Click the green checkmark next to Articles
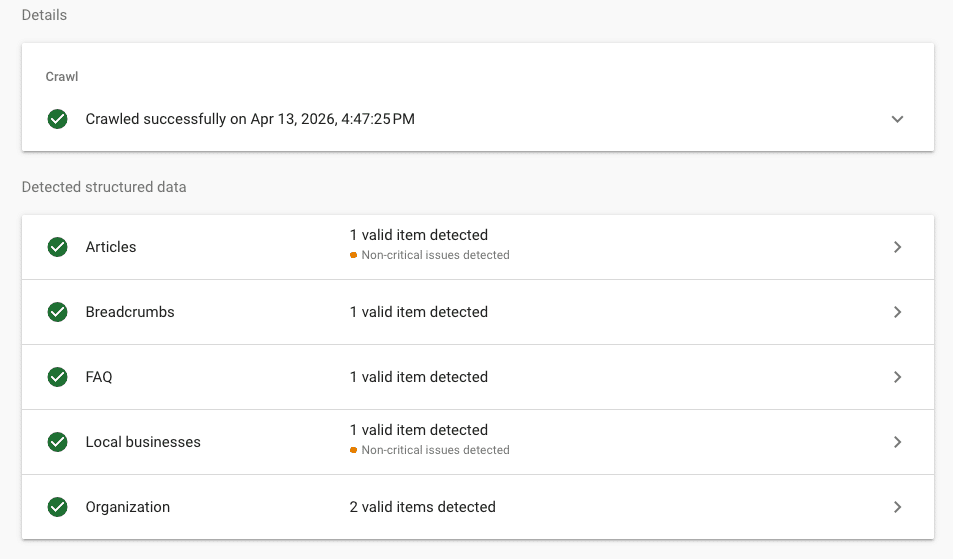The height and width of the screenshot is (559, 953). 58,247
